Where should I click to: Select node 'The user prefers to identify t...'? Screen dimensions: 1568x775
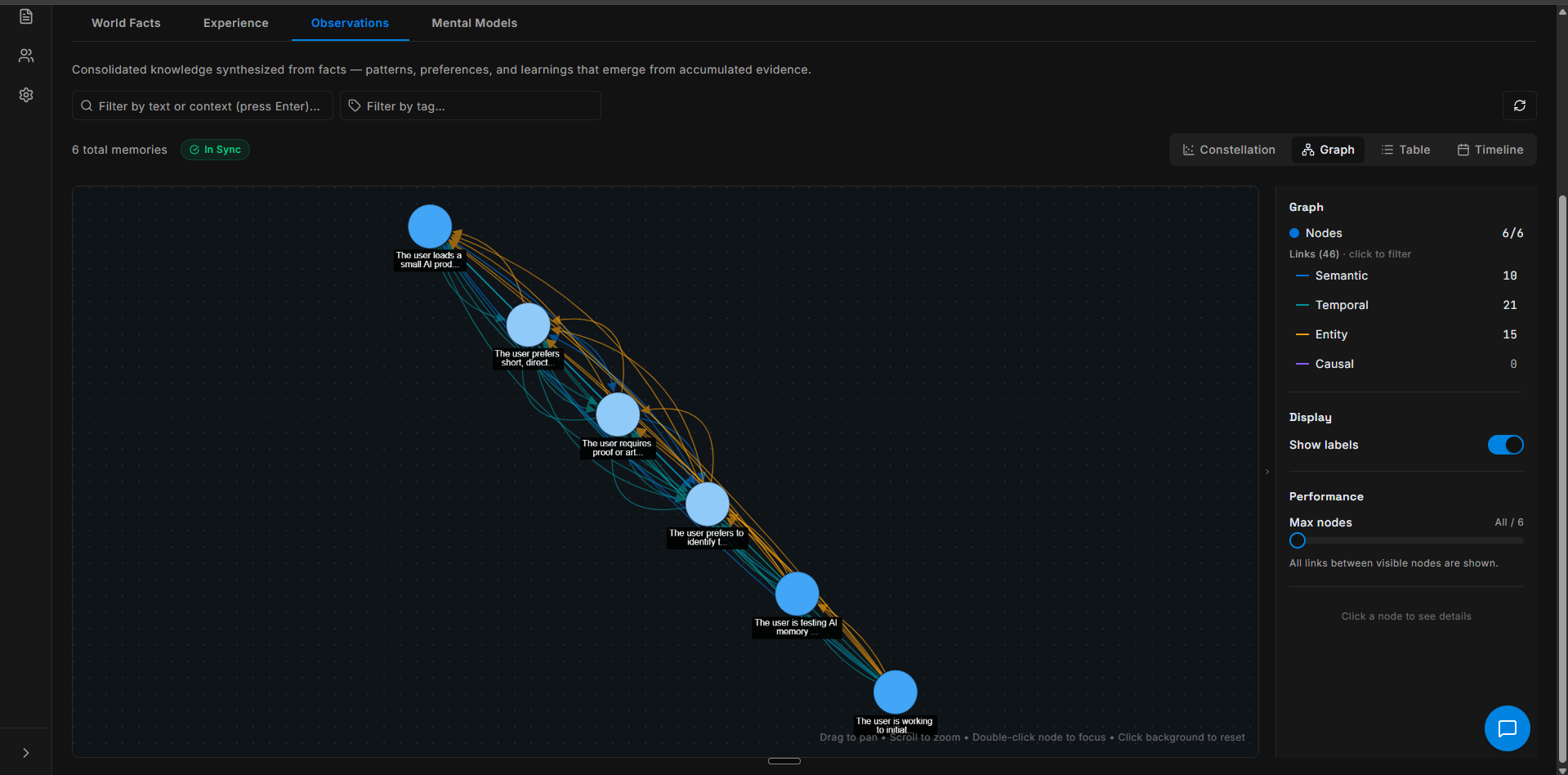(x=708, y=504)
